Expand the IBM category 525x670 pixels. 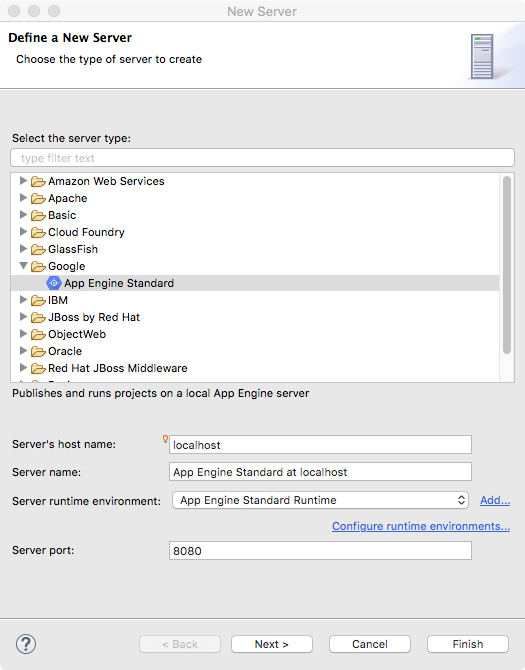point(23,300)
